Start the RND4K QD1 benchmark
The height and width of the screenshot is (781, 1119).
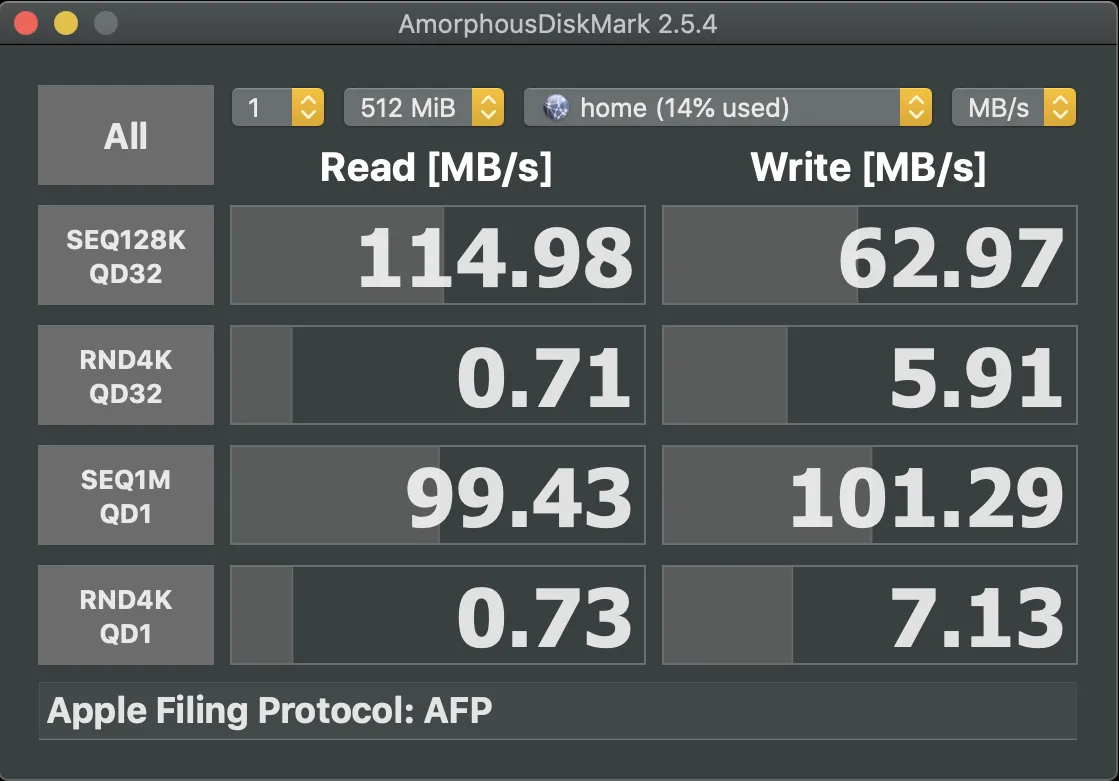coord(126,615)
